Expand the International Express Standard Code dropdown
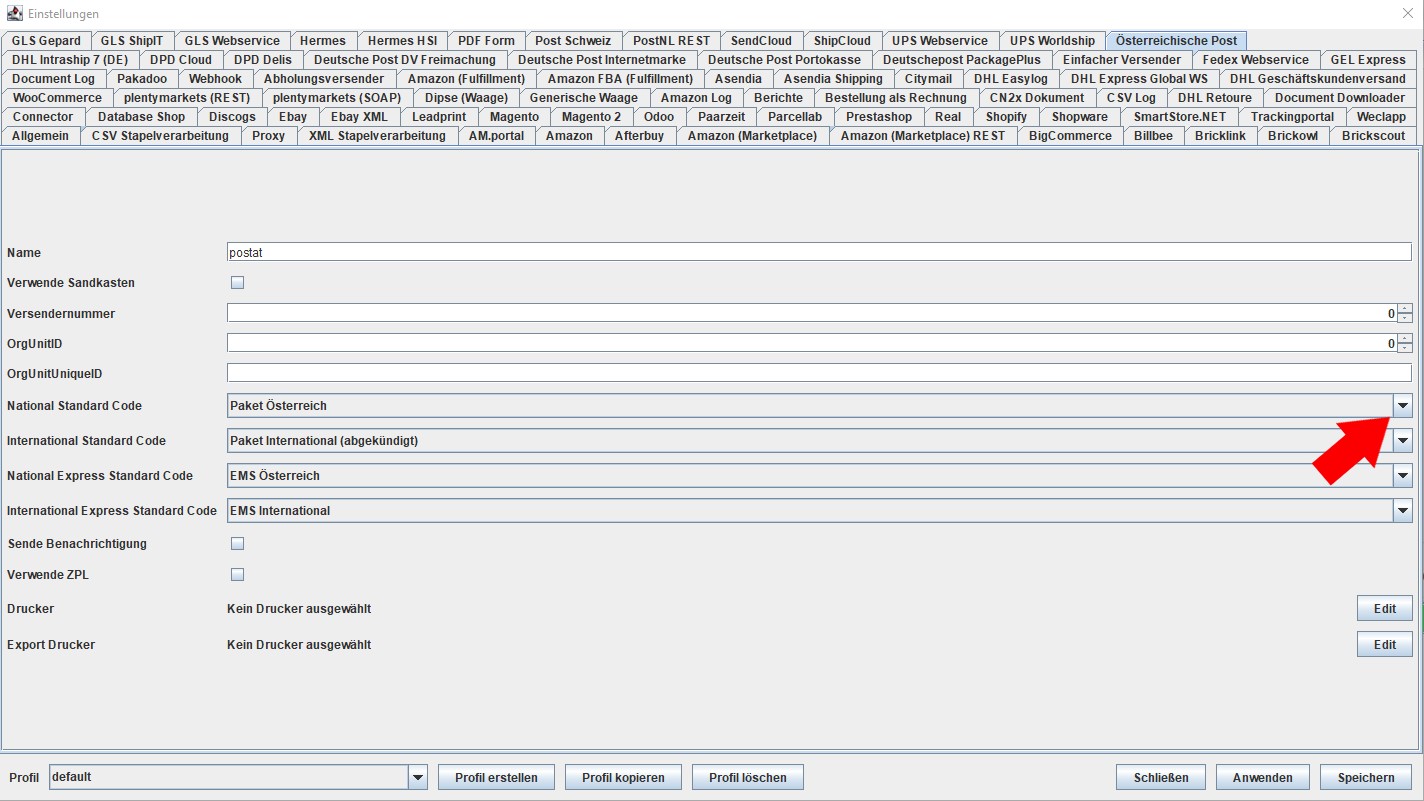Viewport: 1424px width, 801px height. (1402, 511)
